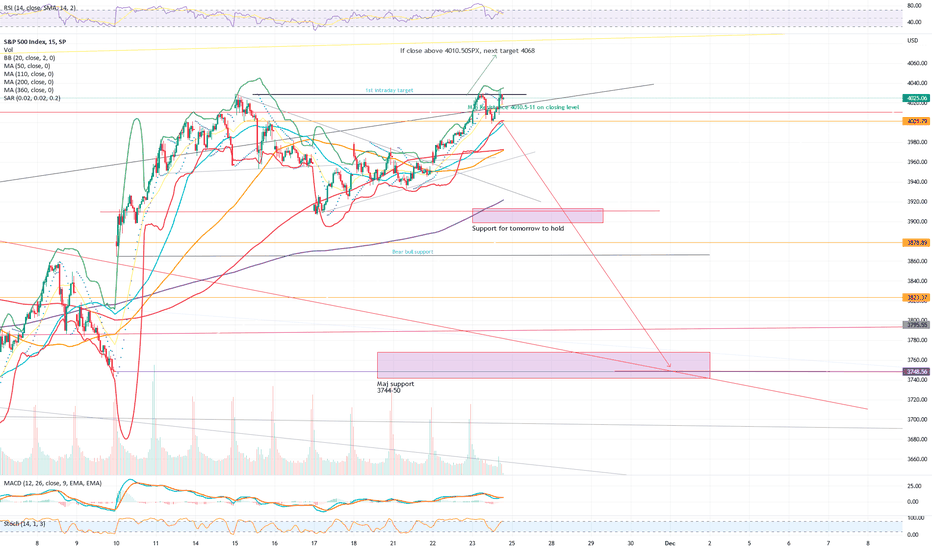Click date 14 on the time axis
Screen dimensions: 932x550
(195, 543)
